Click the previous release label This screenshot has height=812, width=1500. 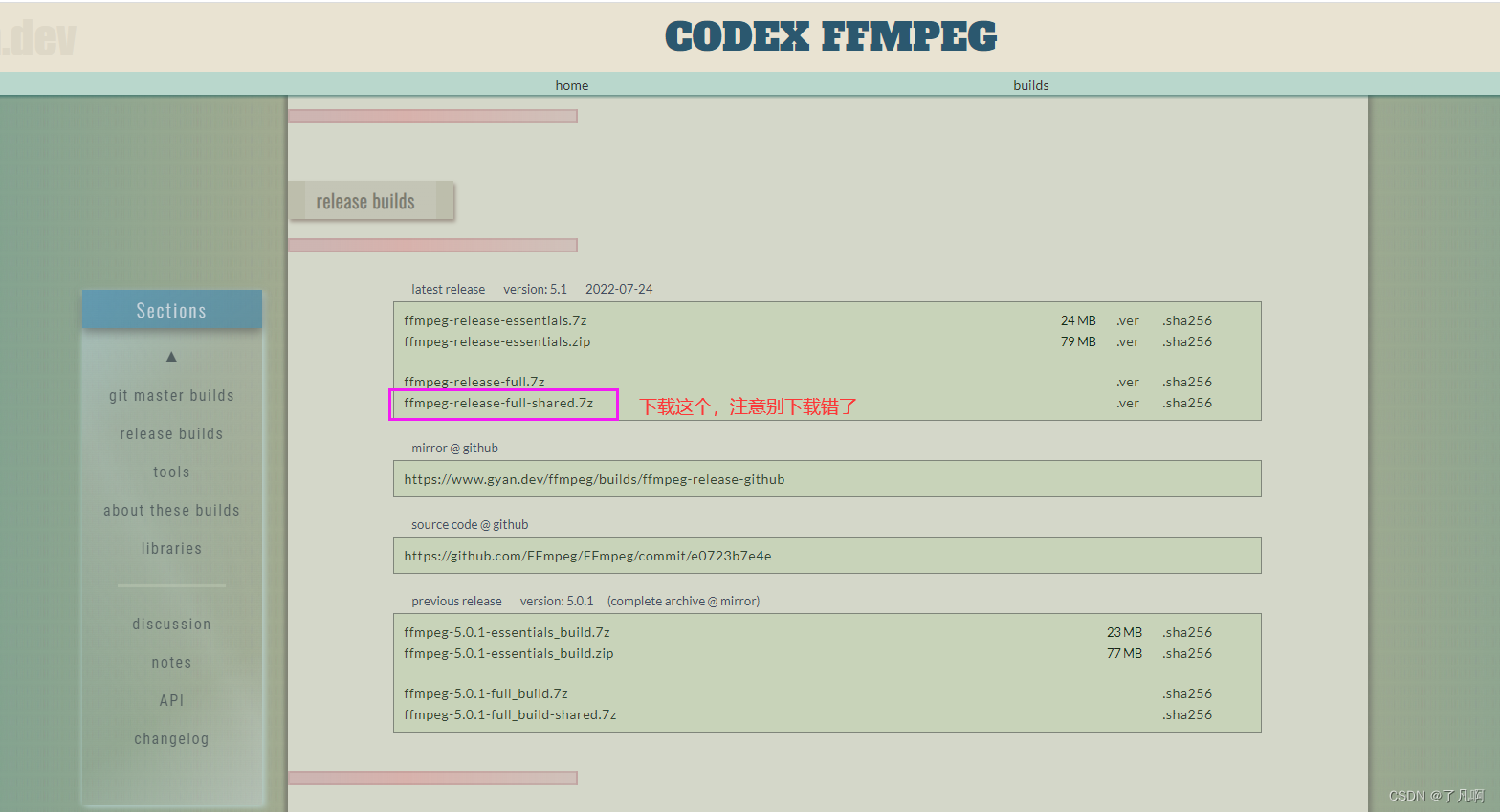[x=456, y=601]
